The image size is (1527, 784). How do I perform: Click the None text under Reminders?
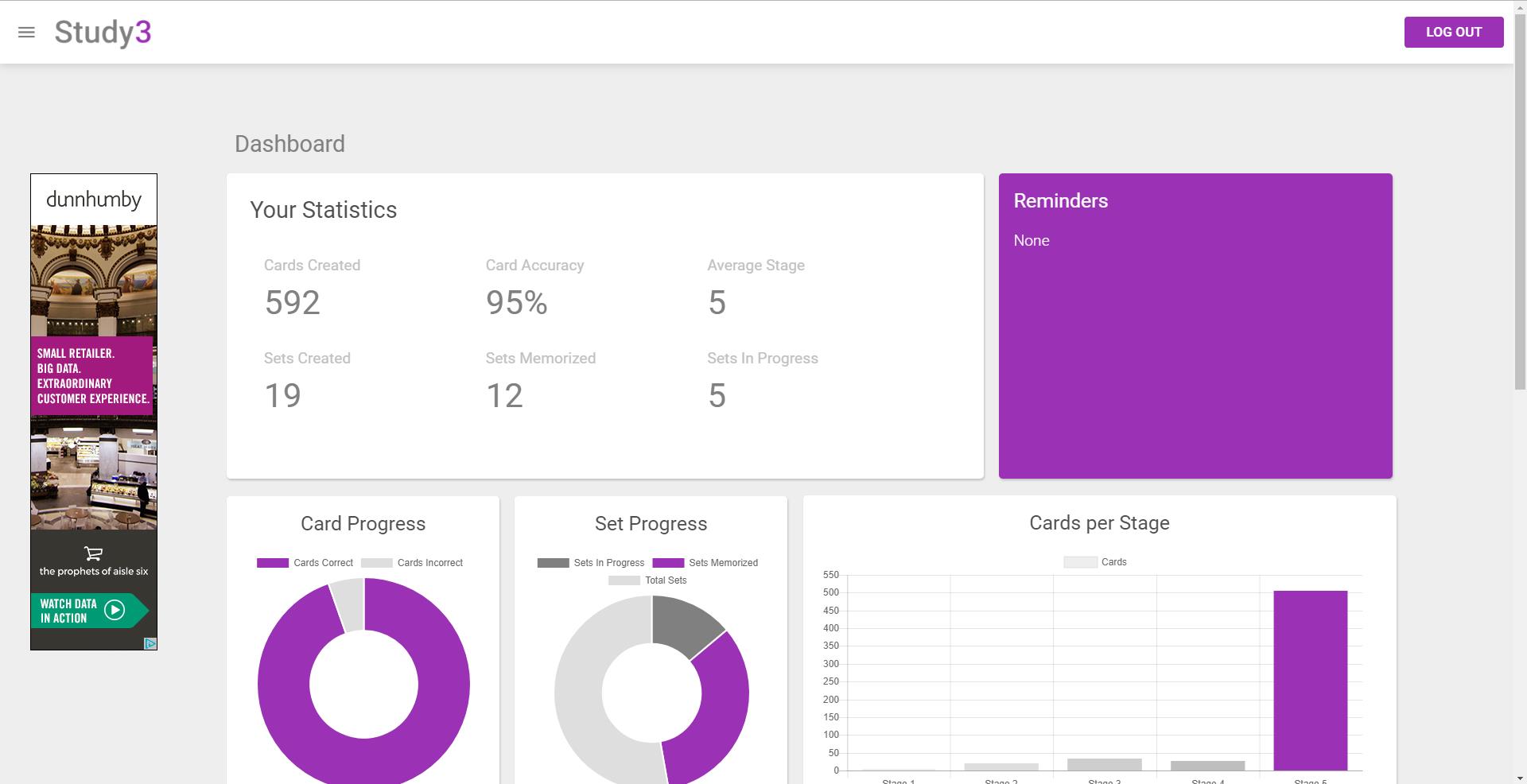pos(1031,241)
